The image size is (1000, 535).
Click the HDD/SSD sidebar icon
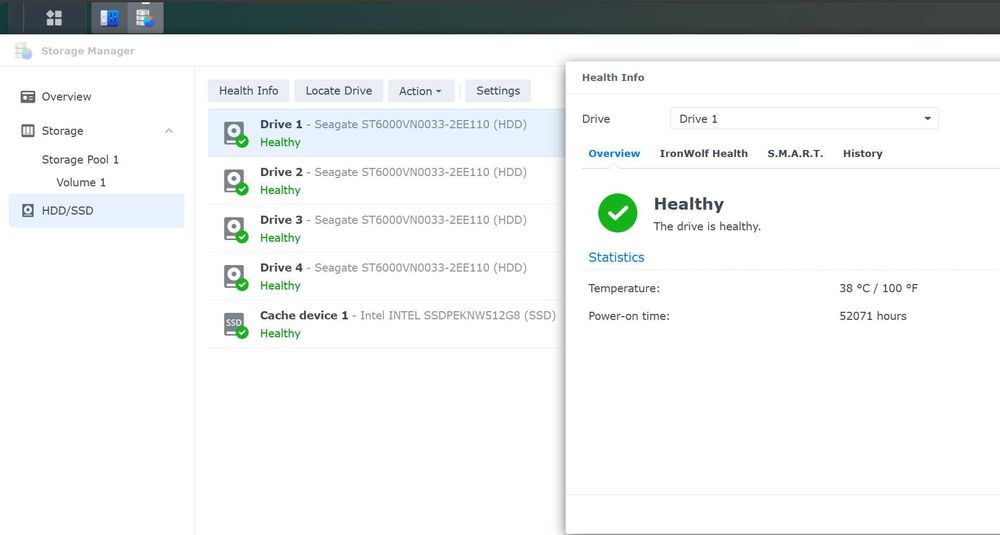27,210
